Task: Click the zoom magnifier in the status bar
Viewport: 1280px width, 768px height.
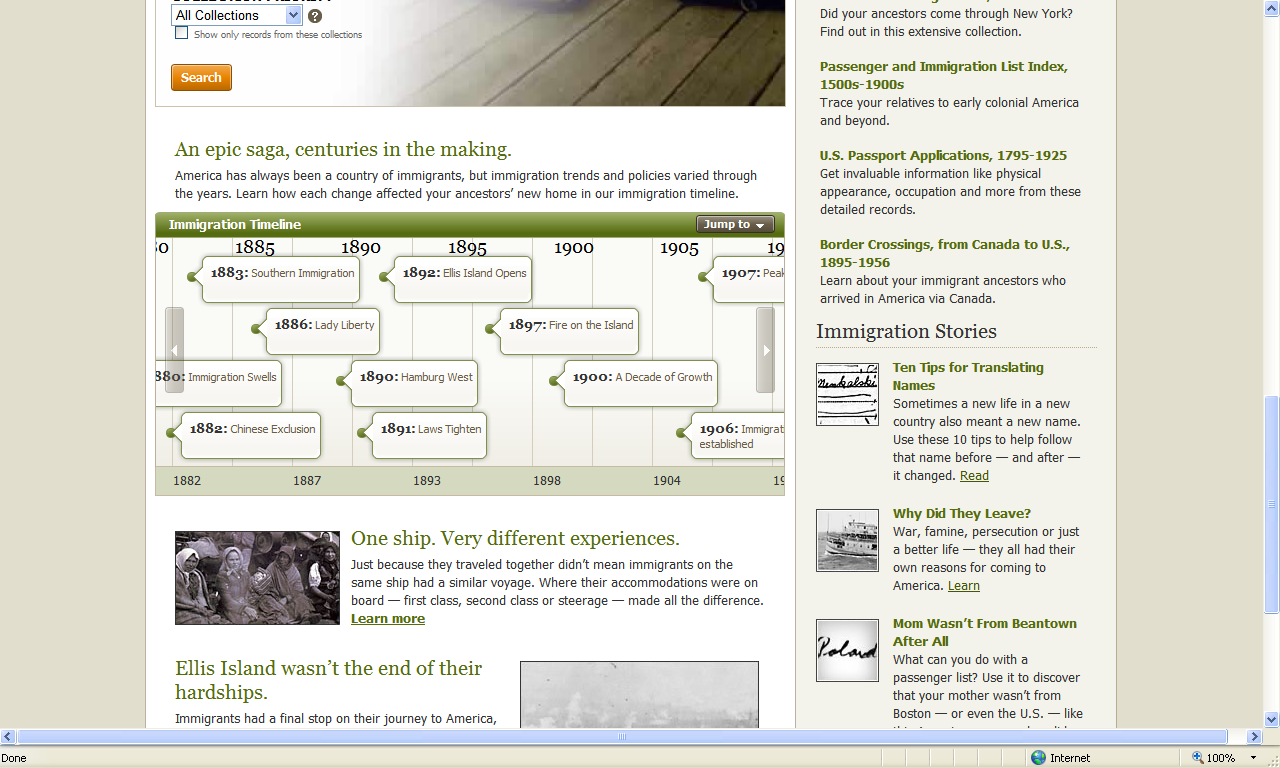Action: point(1197,757)
